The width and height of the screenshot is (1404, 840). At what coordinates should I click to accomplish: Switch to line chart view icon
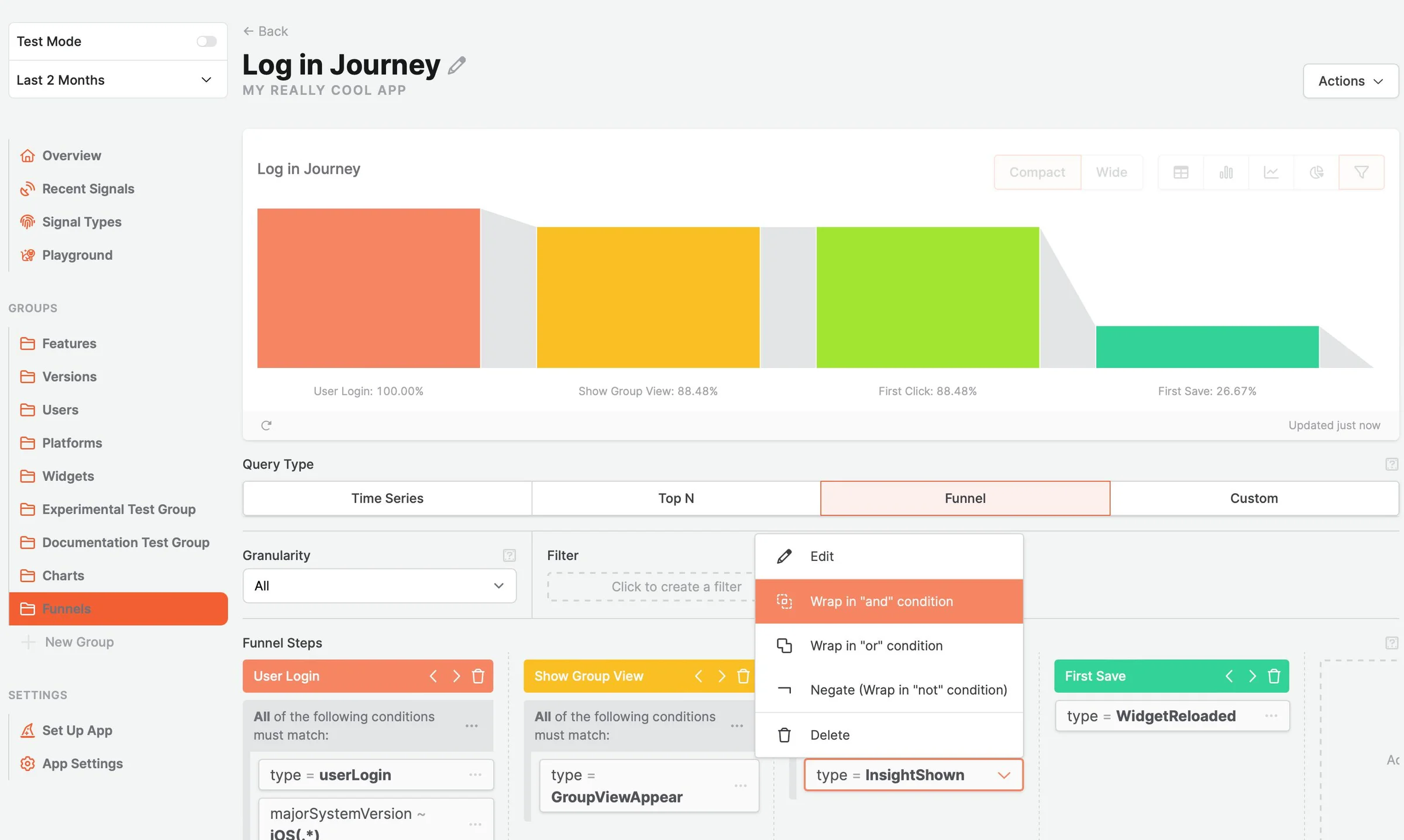(x=1271, y=172)
